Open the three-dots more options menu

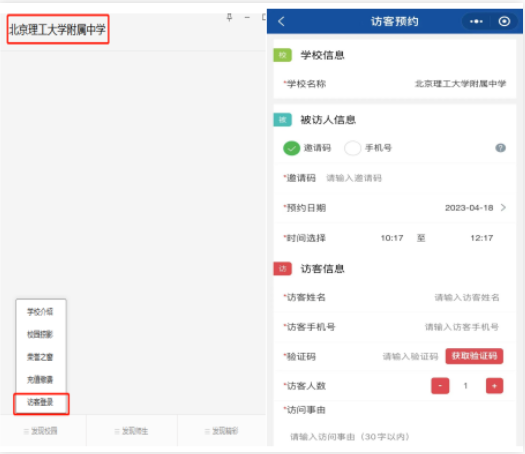(x=476, y=22)
